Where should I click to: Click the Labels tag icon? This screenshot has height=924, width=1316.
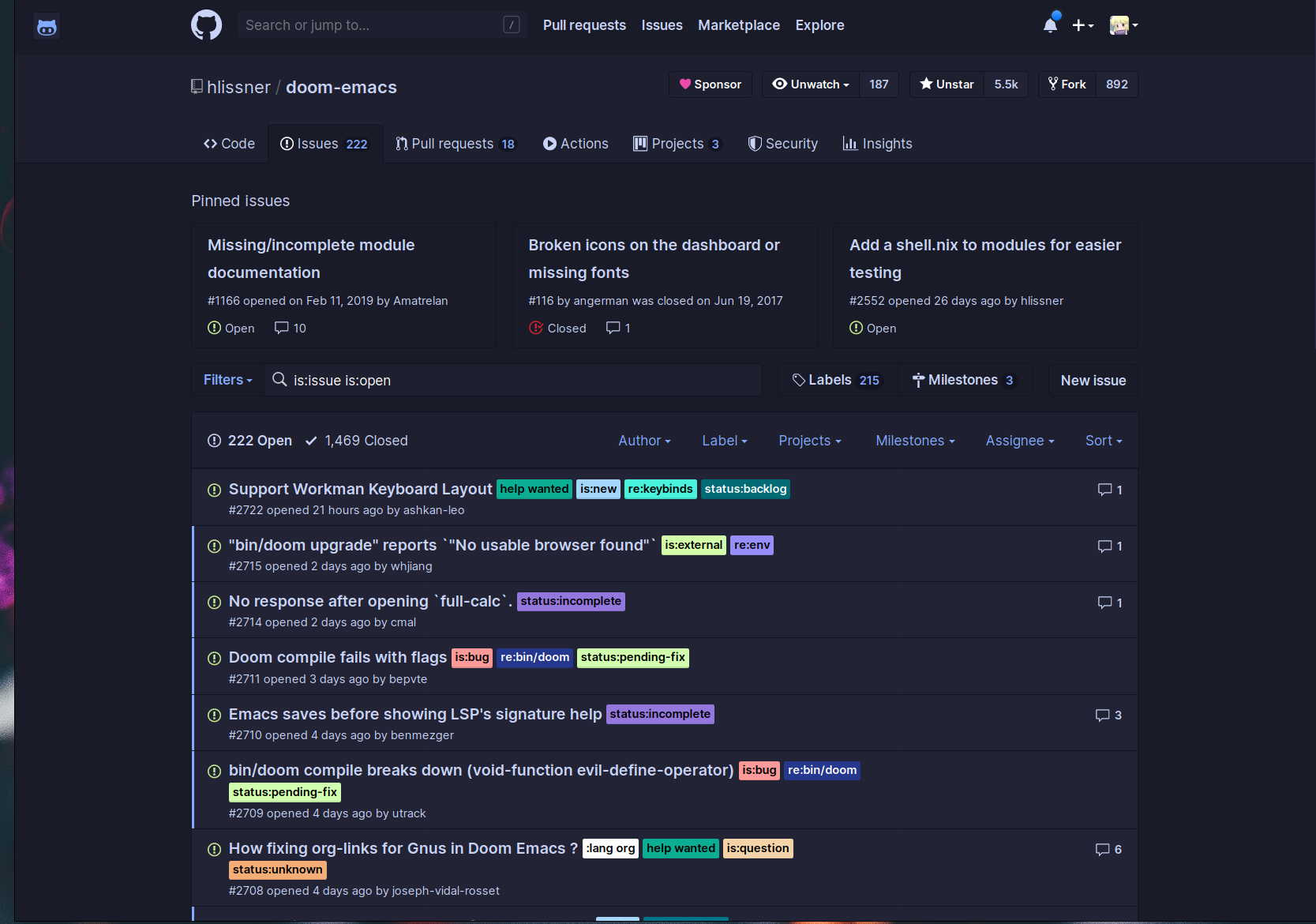click(799, 379)
